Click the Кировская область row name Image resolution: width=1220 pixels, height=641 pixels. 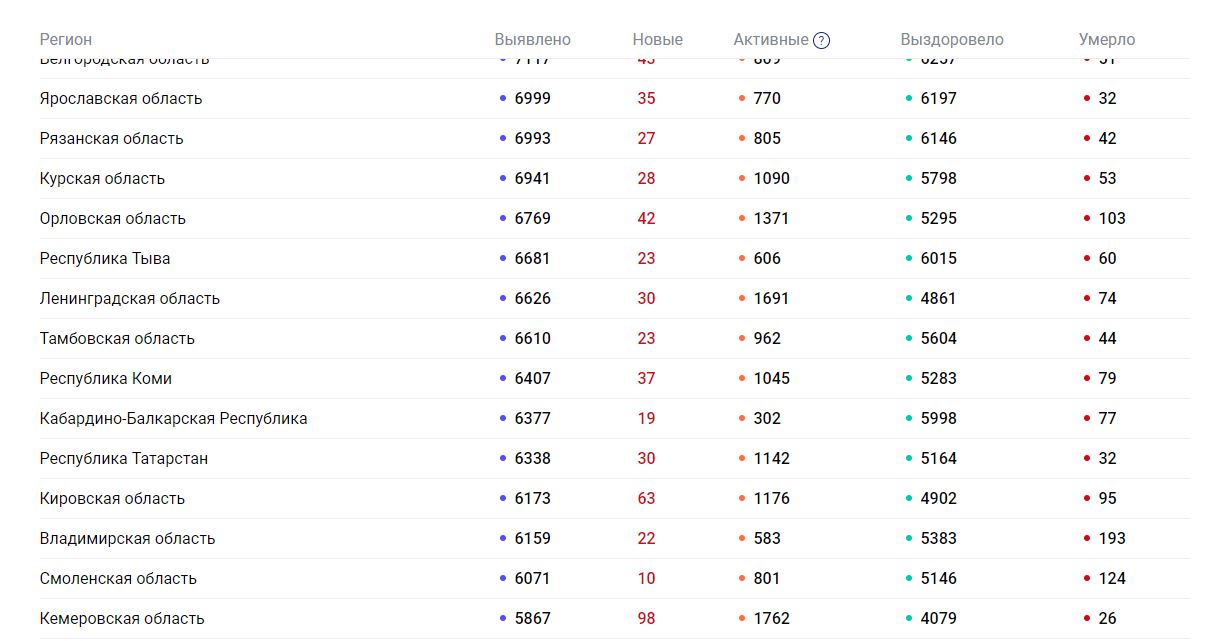112,499
